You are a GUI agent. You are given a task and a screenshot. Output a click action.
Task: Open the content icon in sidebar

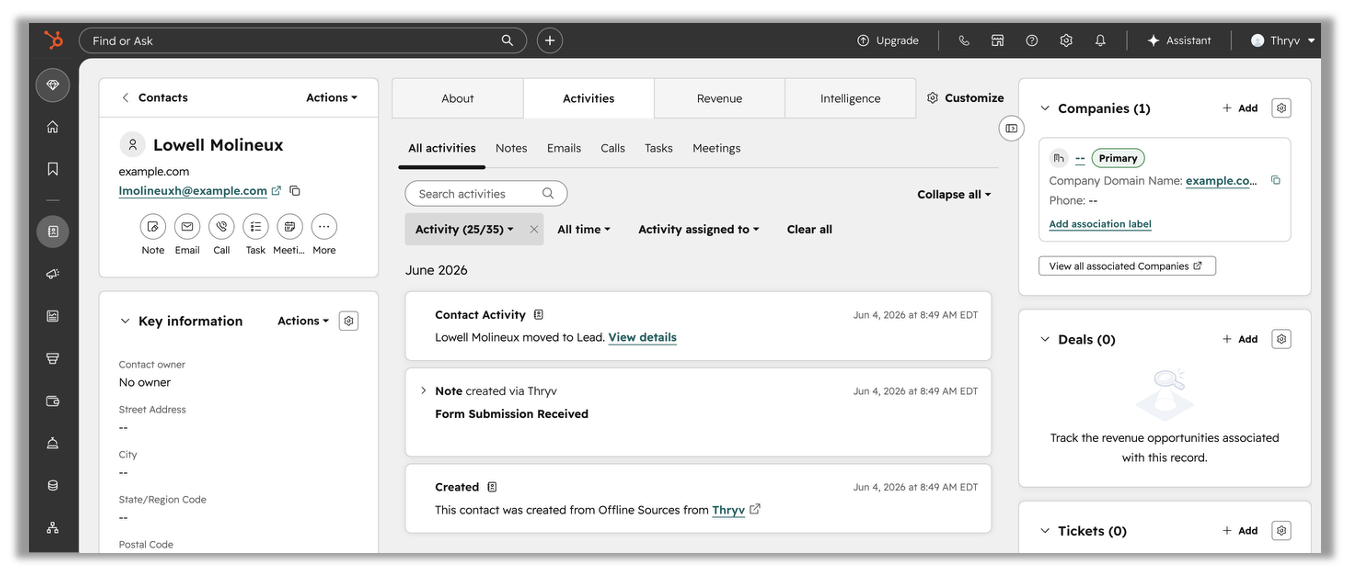click(x=53, y=316)
